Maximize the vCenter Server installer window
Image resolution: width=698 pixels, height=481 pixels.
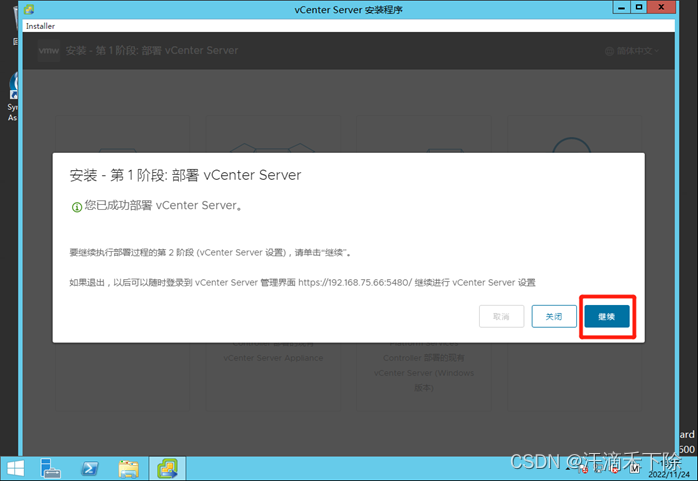[639, 8]
